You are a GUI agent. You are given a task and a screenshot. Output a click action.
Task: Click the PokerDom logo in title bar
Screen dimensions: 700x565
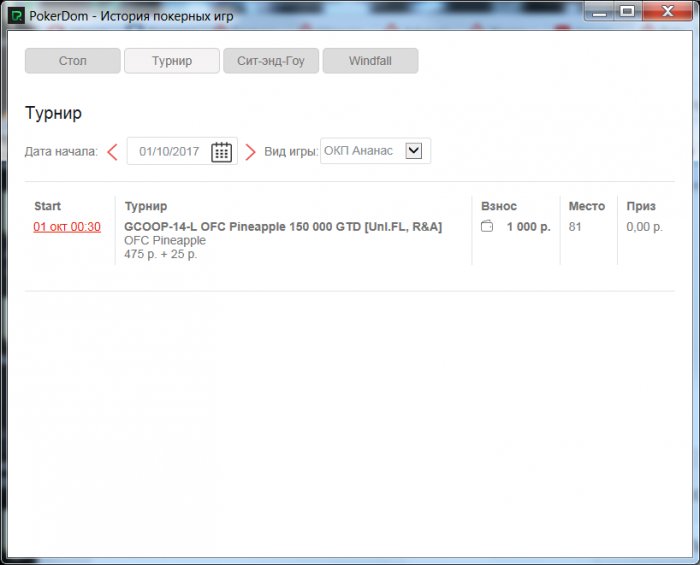pos(17,16)
